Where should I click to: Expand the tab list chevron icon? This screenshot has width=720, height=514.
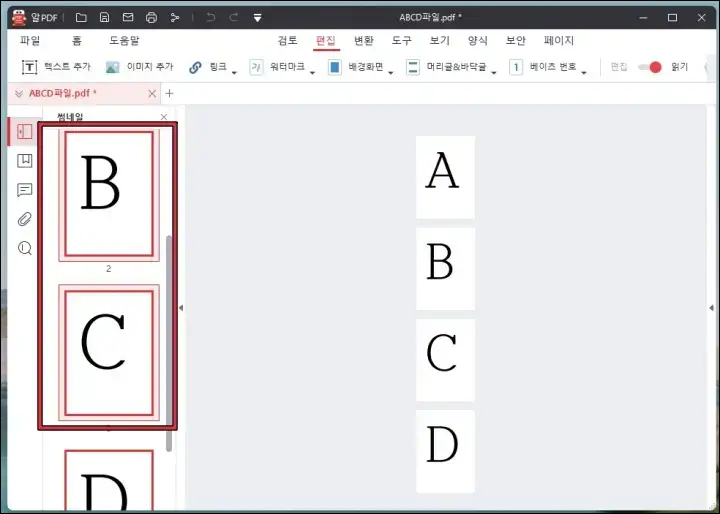(19, 94)
